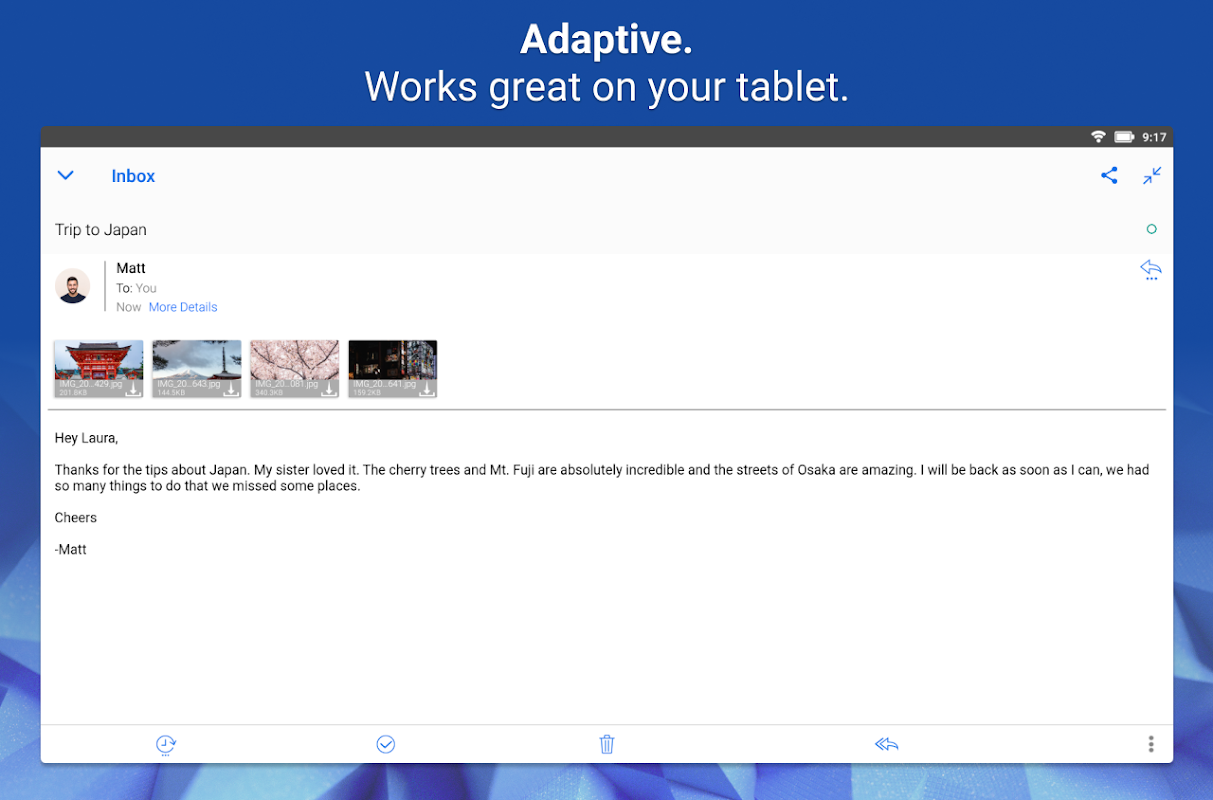The width and height of the screenshot is (1213, 800).
Task: Select the recipient text To: You
Action: (x=137, y=288)
